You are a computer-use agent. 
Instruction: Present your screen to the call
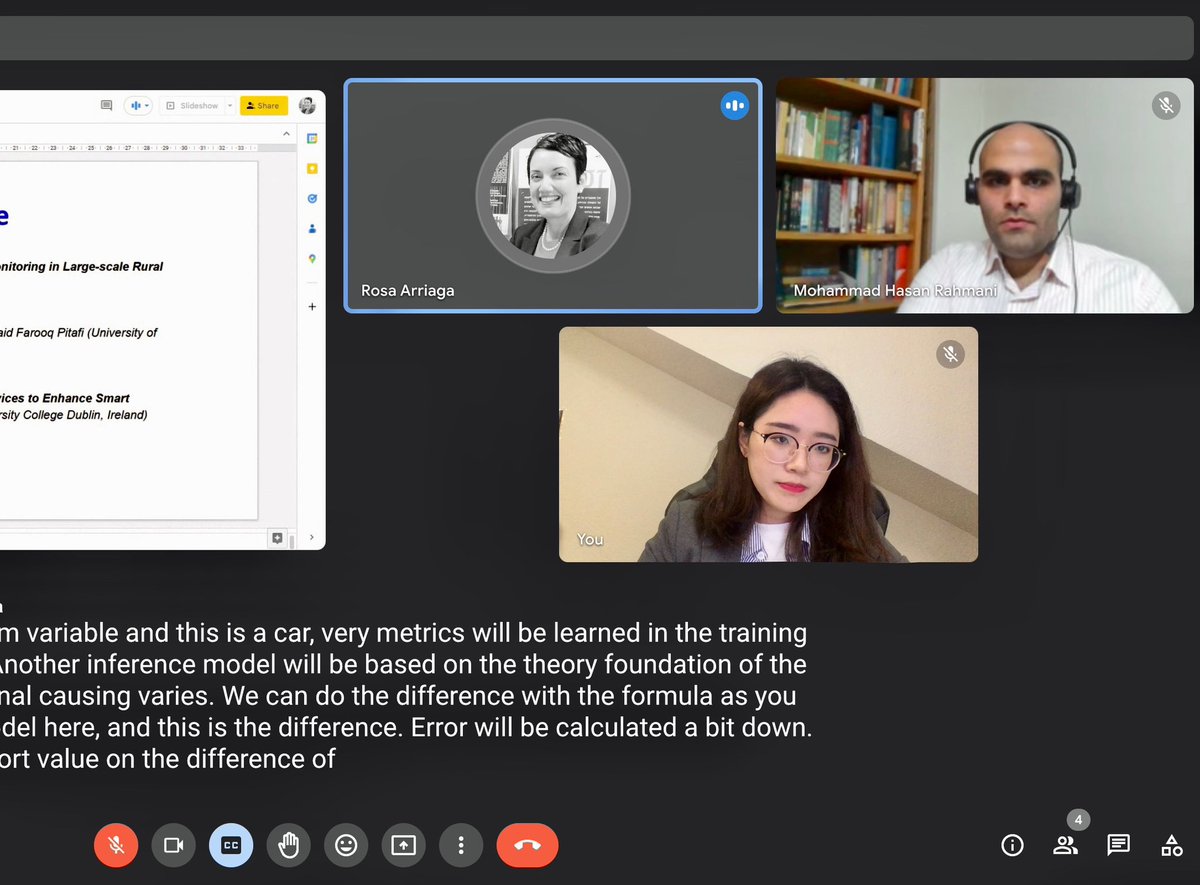[x=403, y=845]
